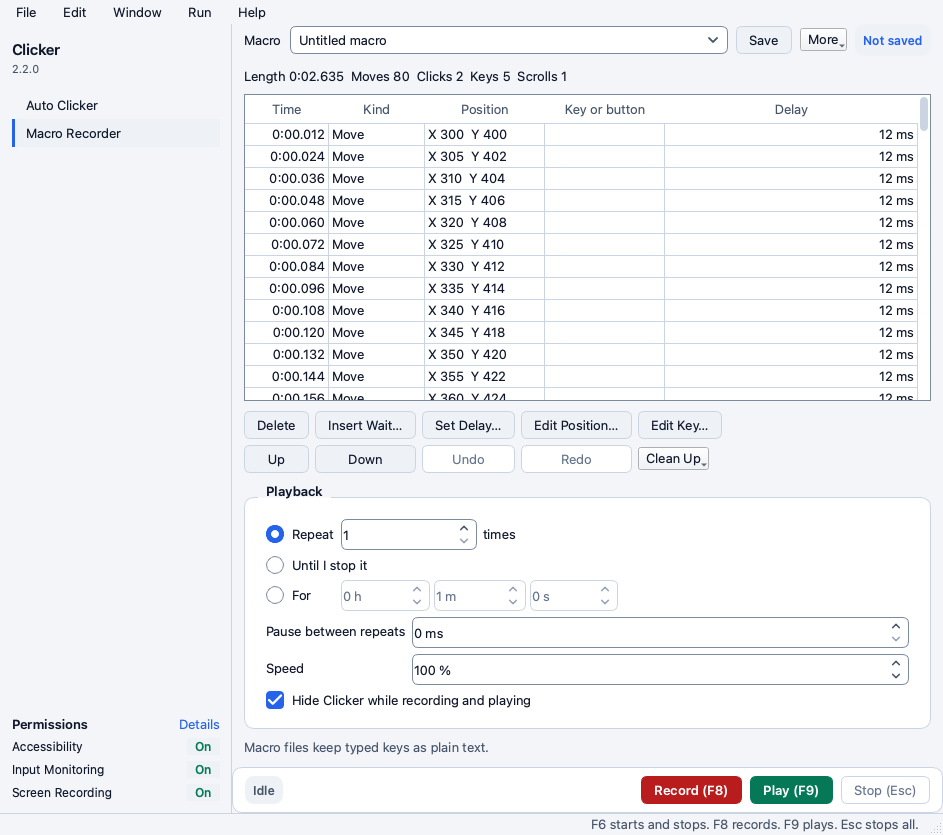Click the Key or button column header

click(604, 109)
